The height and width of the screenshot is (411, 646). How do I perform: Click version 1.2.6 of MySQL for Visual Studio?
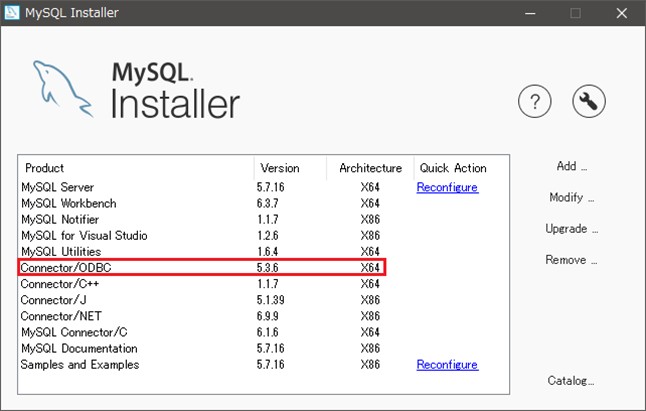[x=268, y=236]
